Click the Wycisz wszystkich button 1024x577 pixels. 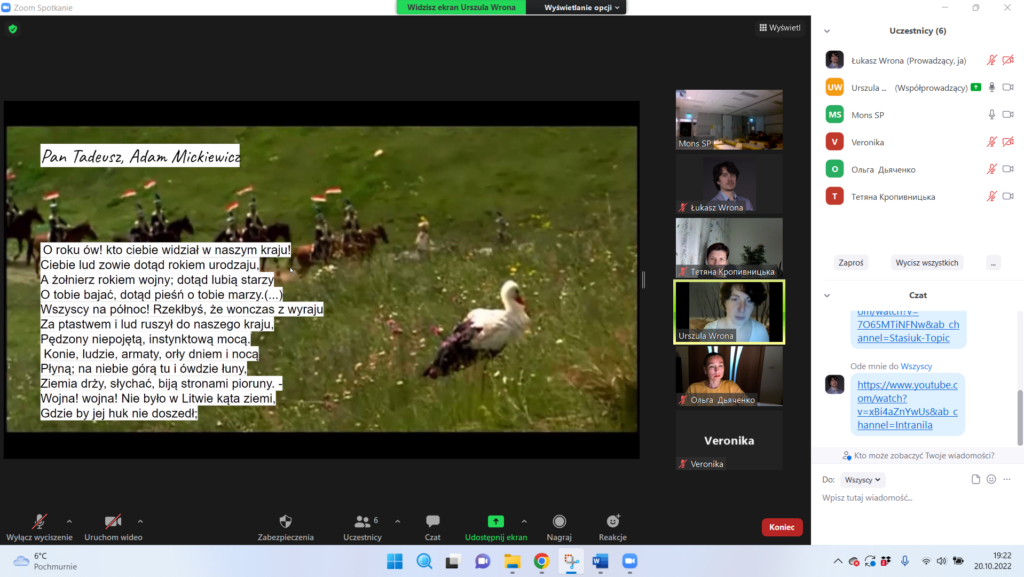927,263
